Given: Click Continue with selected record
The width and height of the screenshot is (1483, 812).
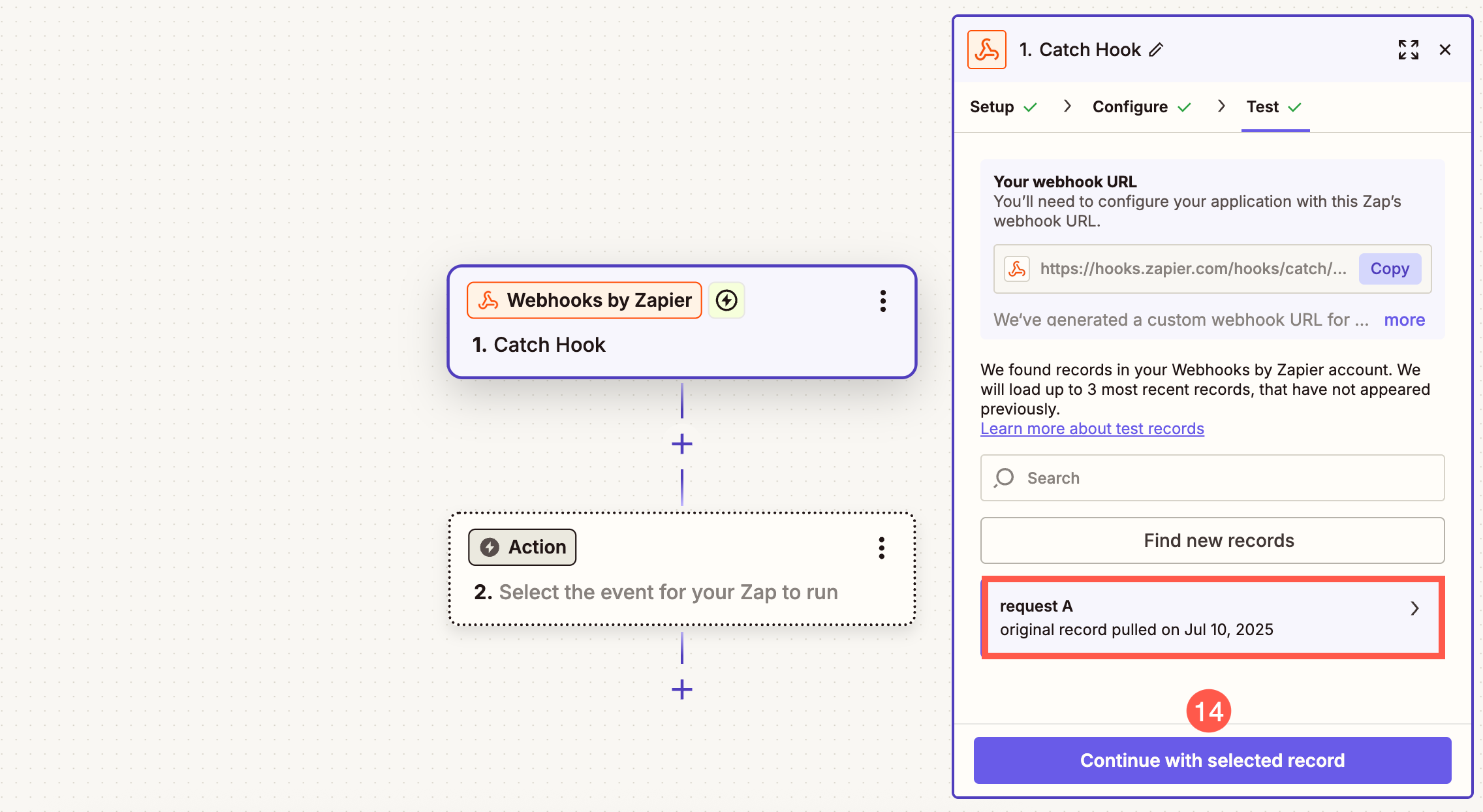Looking at the screenshot, I should click(1212, 760).
